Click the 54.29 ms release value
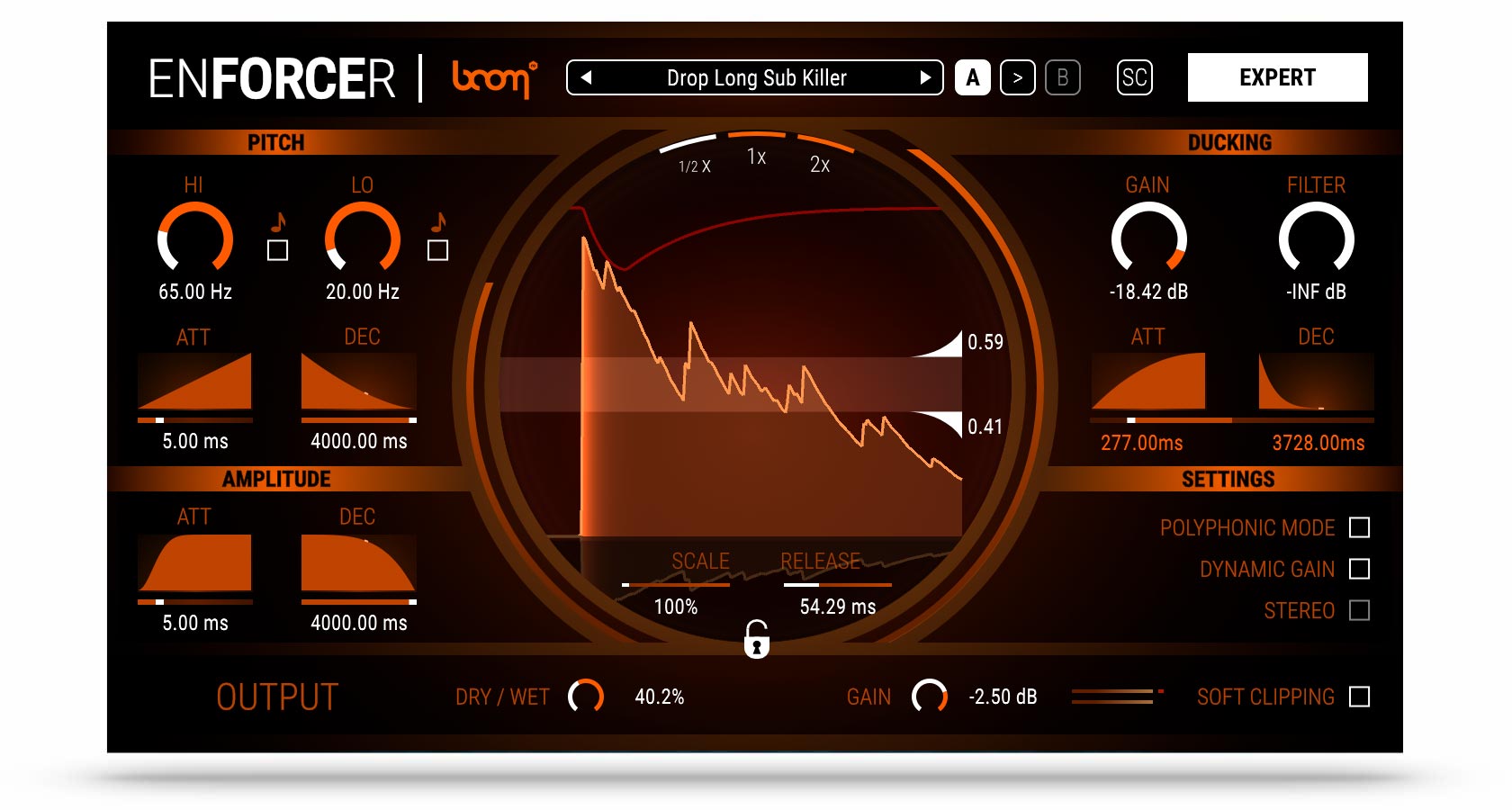Image resolution: width=1512 pixels, height=810 pixels. [x=838, y=607]
